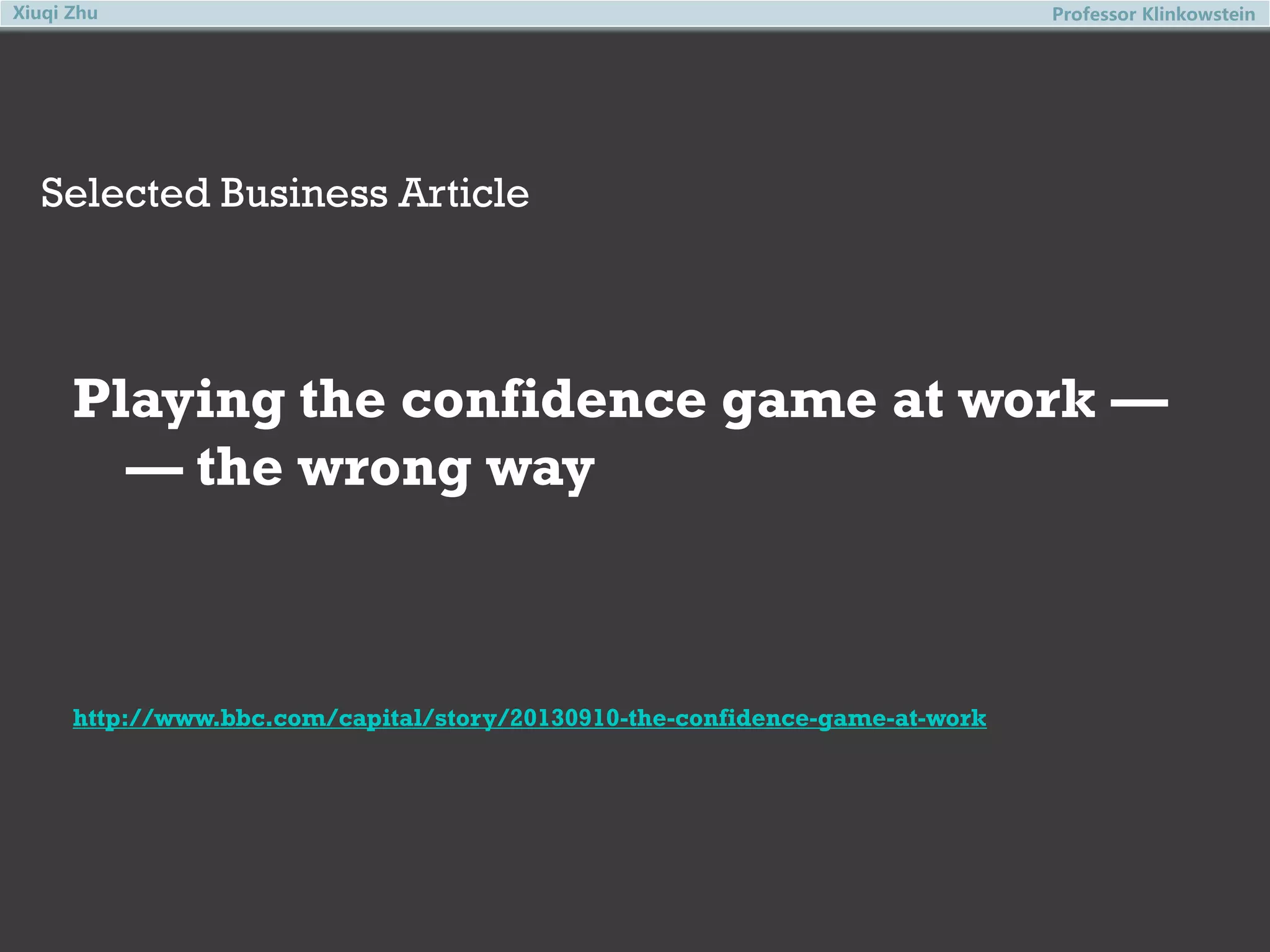The height and width of the screenshot is (952, 1270).
Task: Open the BBC capital story hyperlink
Action: coord(529,718)
